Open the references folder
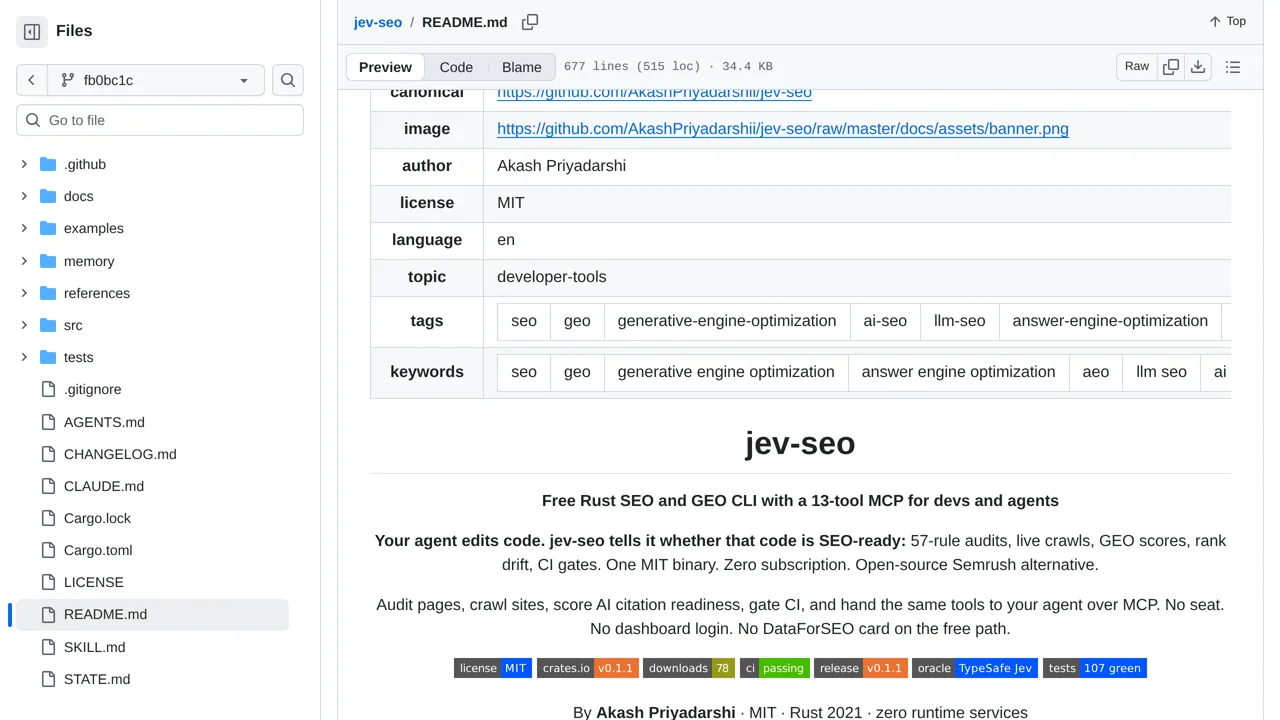 [x=97, y=293]
